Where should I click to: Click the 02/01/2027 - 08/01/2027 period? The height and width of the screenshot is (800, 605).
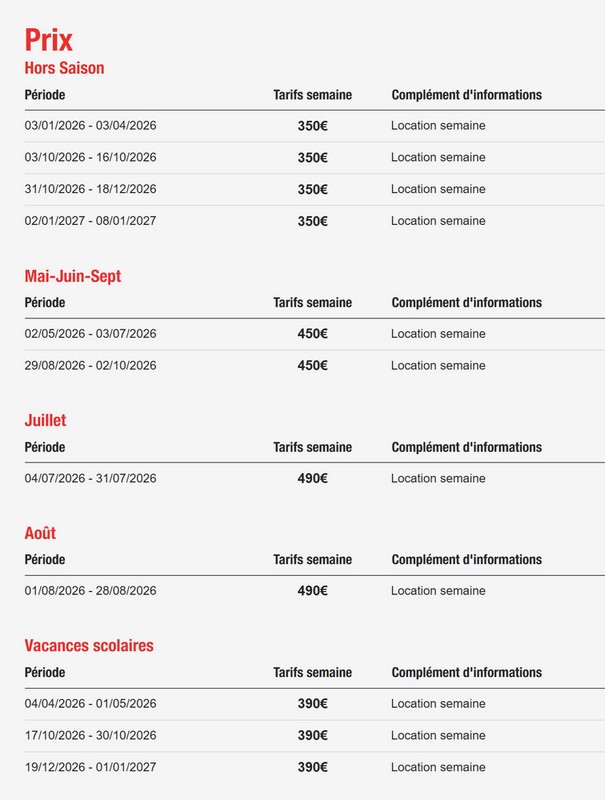click(x=90, y=221)
